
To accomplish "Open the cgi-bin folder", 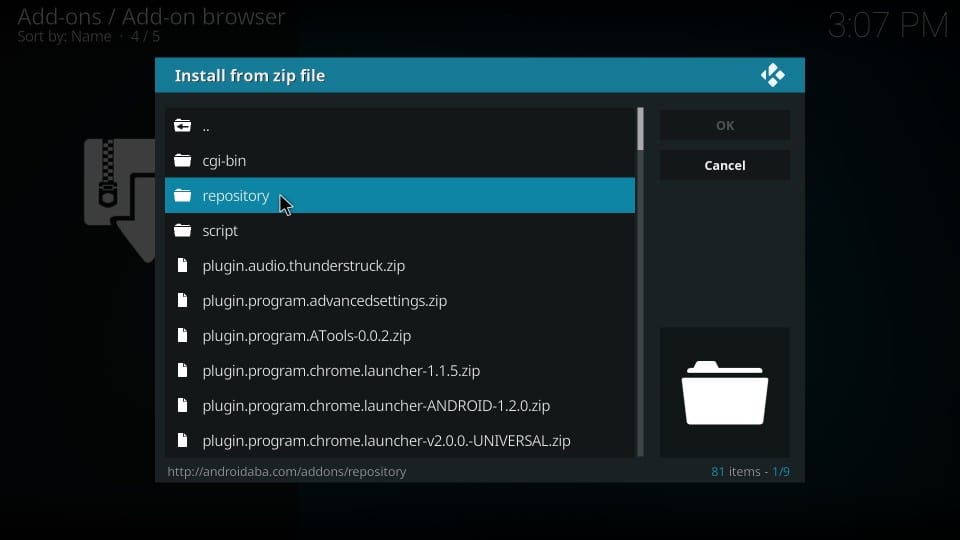I will [x=400, y=160].
